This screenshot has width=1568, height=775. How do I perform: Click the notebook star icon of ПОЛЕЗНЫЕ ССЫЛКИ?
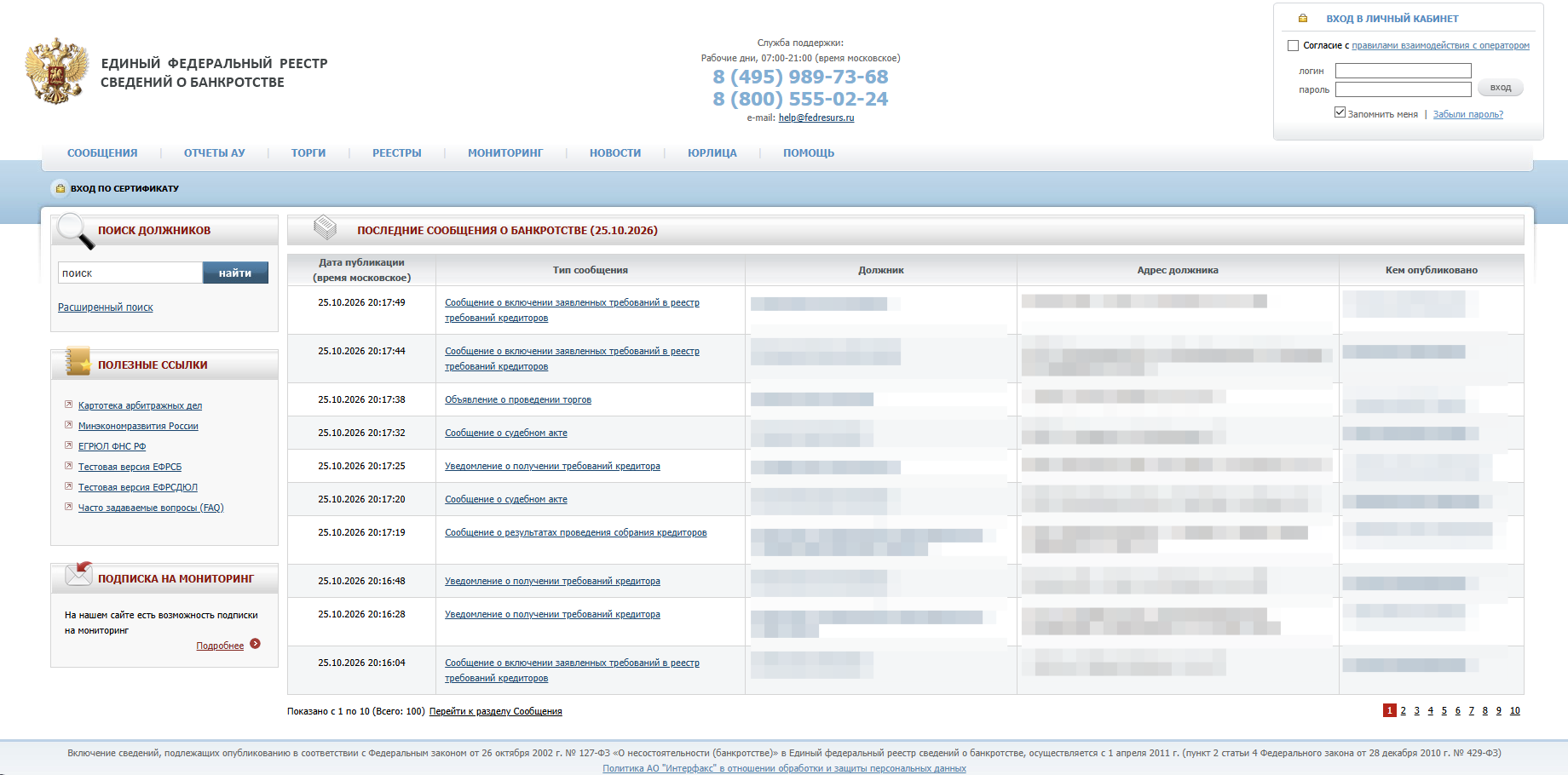(x=78, y=361)
